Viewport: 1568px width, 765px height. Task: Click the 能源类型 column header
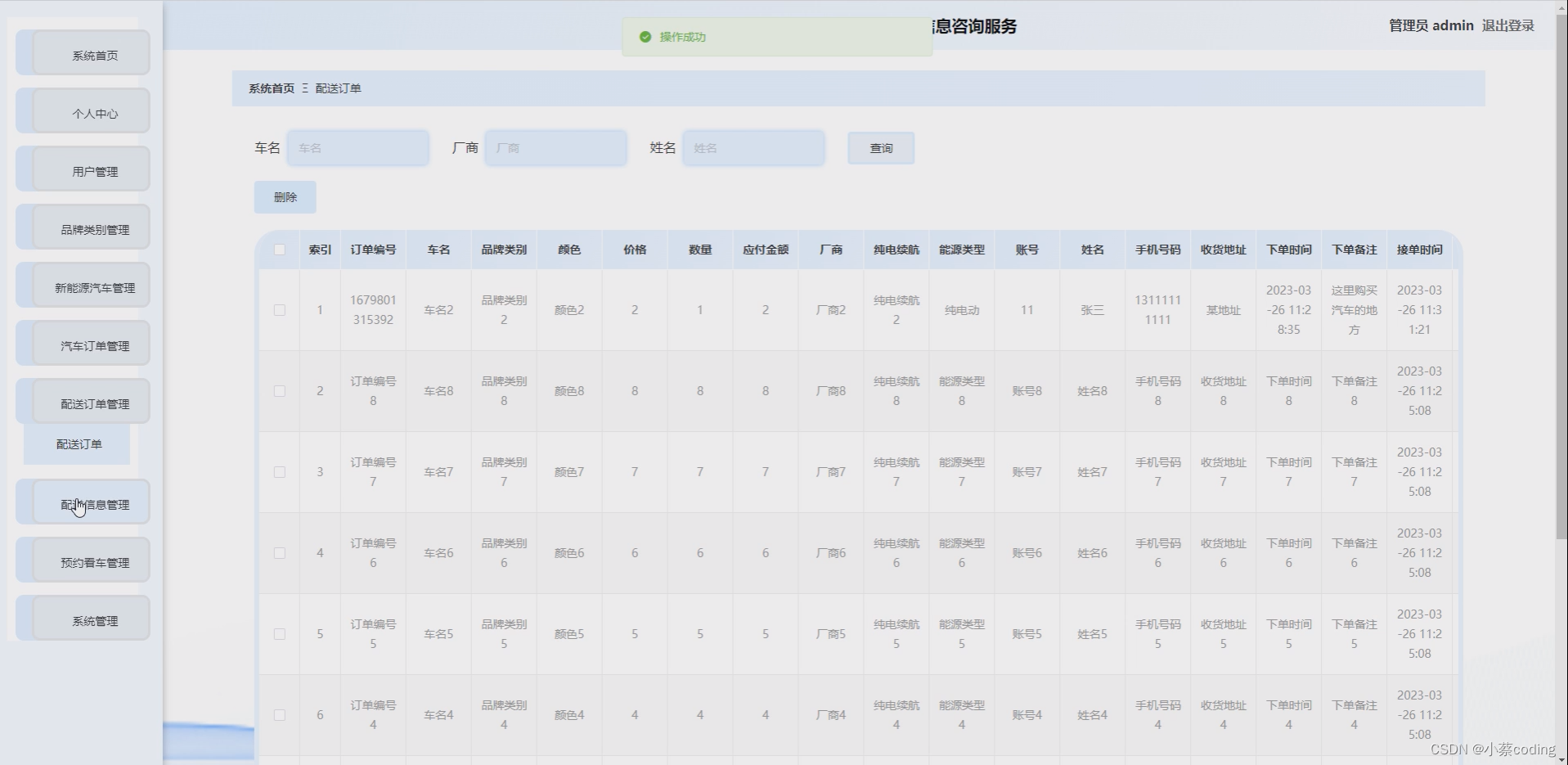[962, 250]
